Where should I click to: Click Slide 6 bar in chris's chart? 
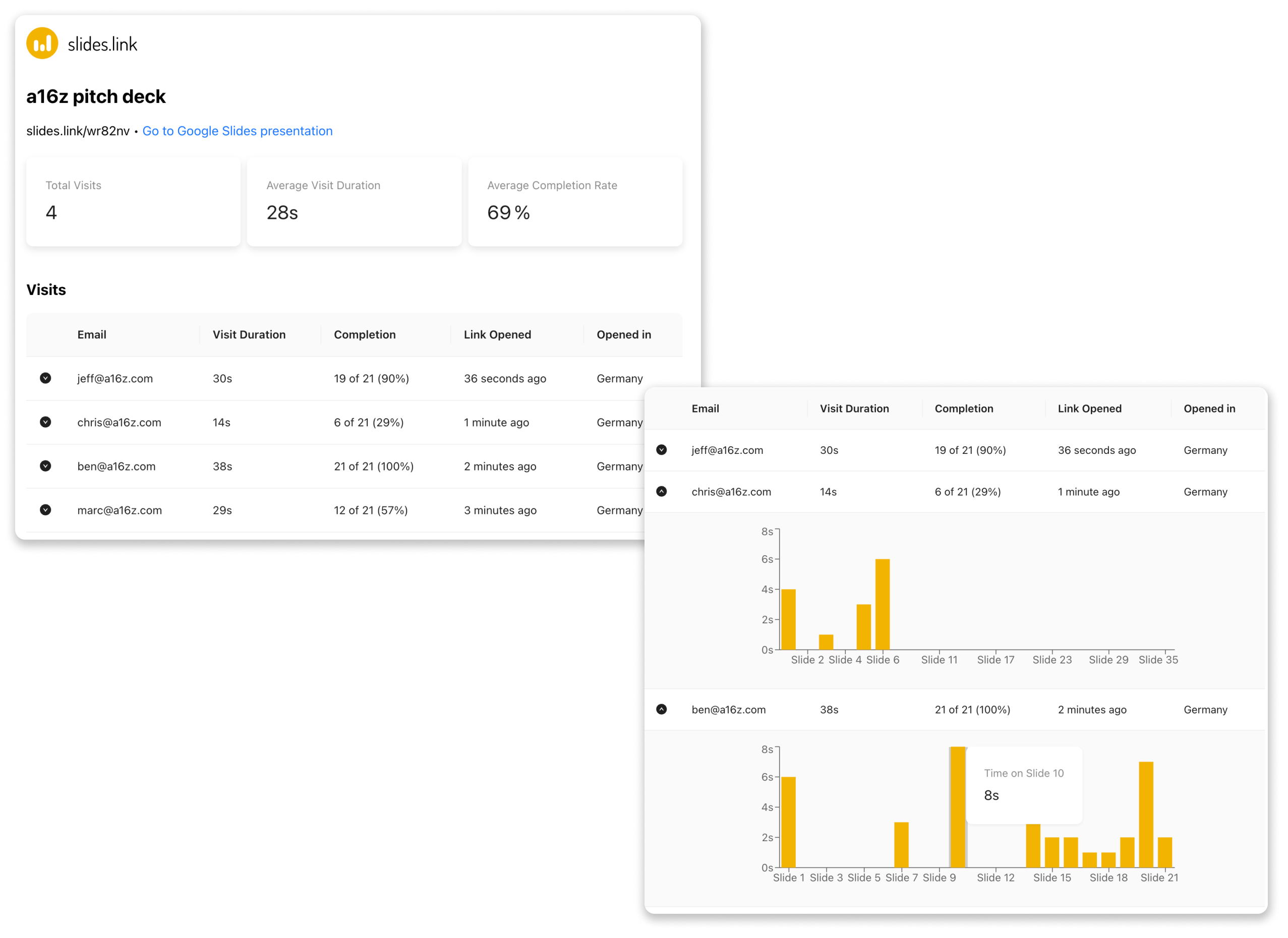point(882,605)
